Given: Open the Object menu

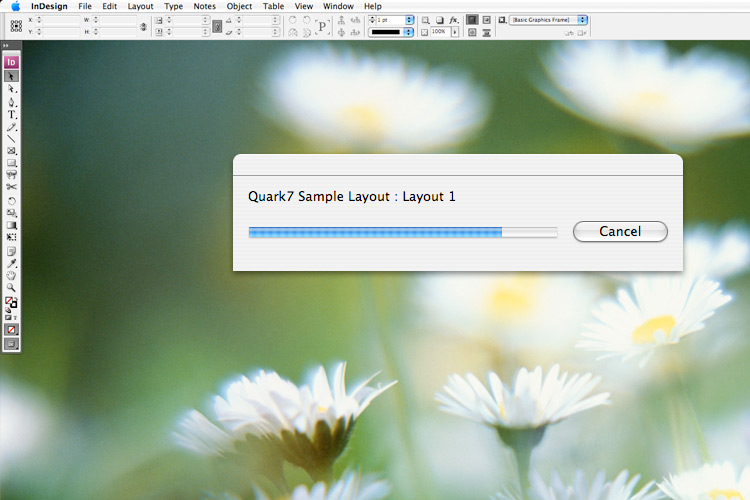Looking at the screenshot, I should click(239, 6).
